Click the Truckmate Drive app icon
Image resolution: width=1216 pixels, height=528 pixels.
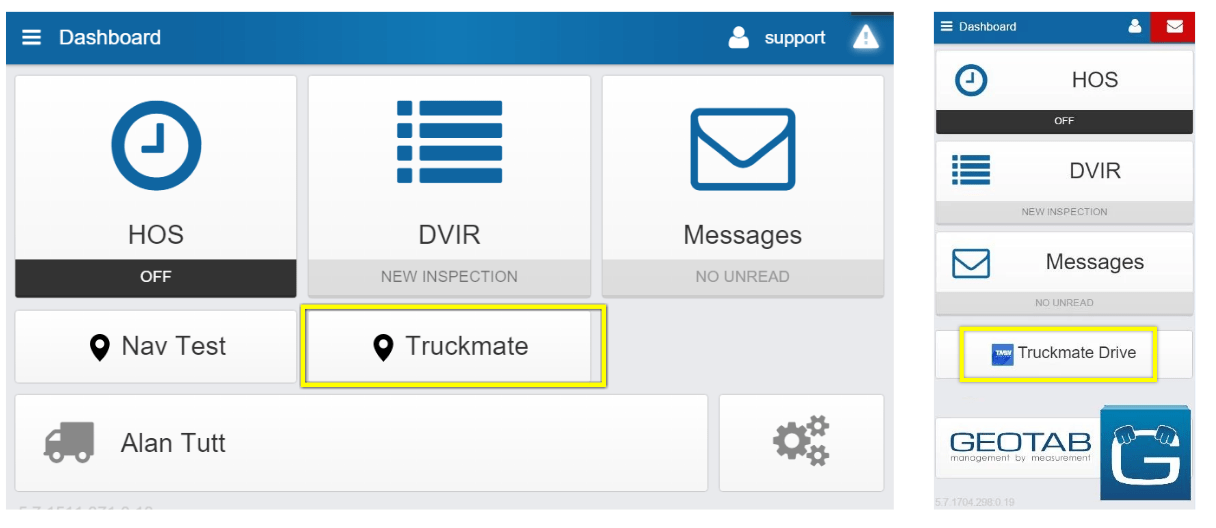[1002, 354]
